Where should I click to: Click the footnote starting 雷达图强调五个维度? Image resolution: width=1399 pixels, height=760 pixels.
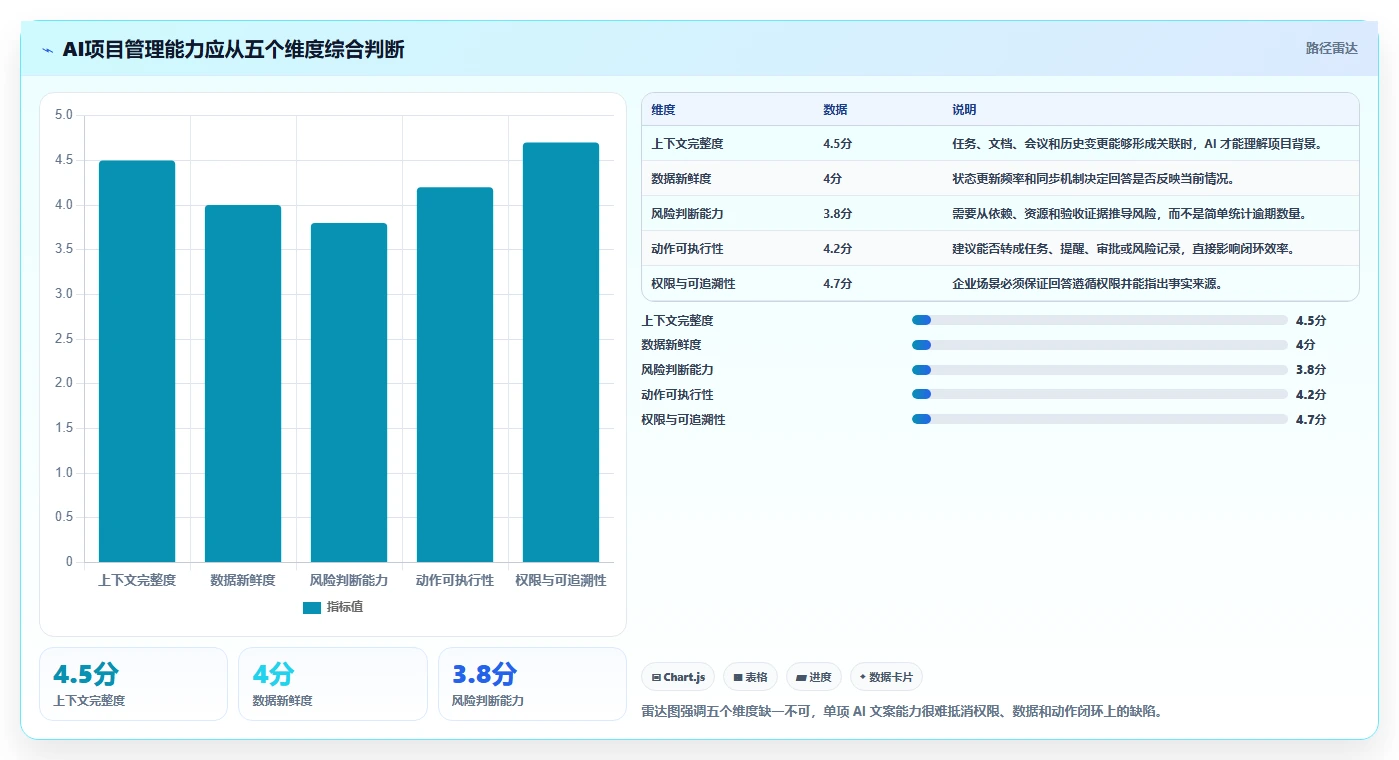click(901, 712)
